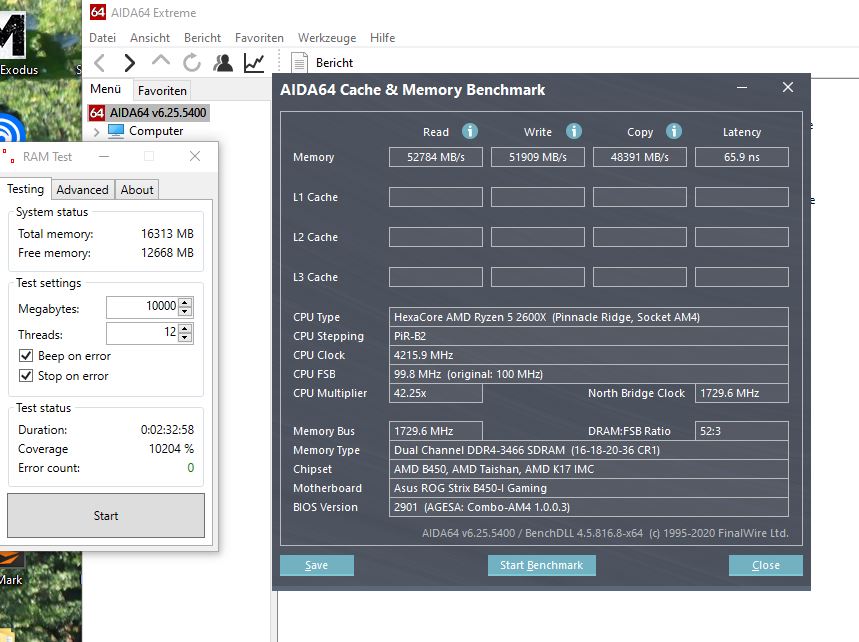Click Error count value 0
This screenshot has width=859, height=642.
191,467
